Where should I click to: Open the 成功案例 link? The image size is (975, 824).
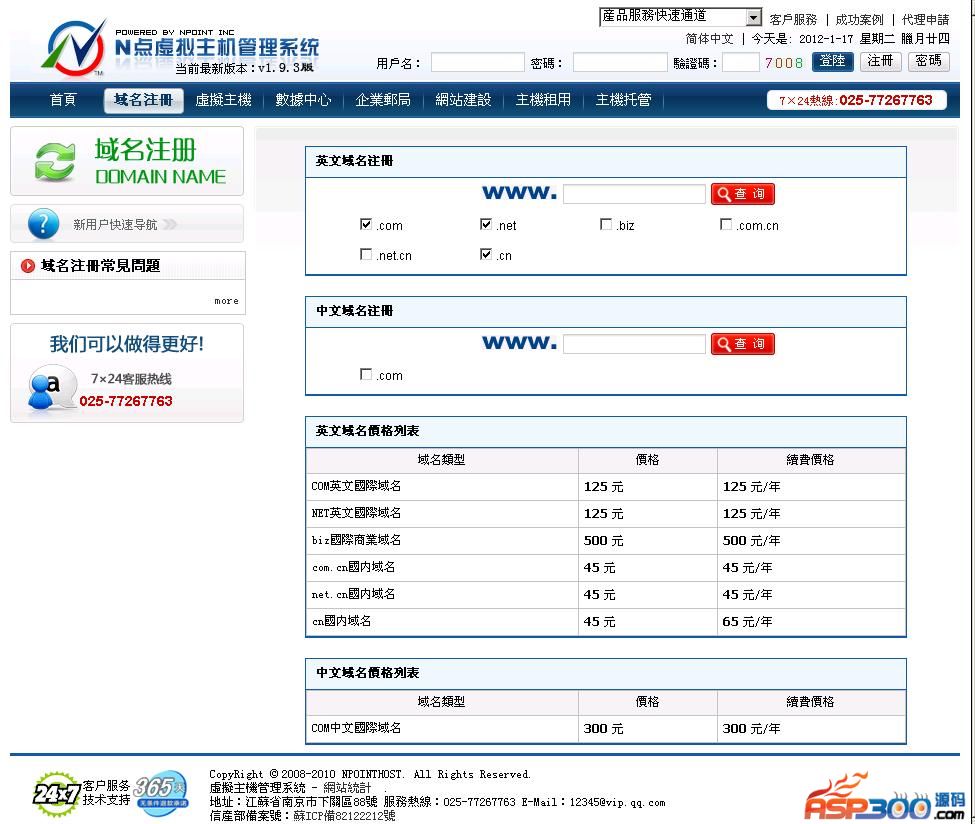[859, 20]
